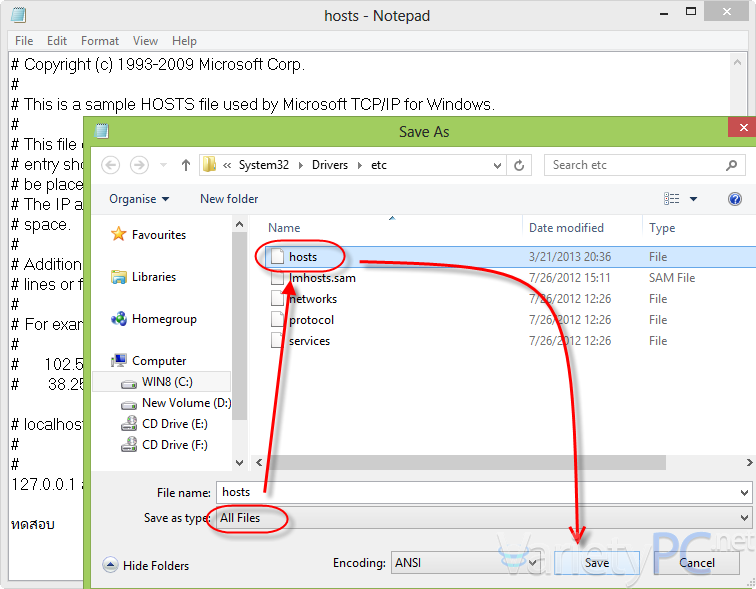Expand the Save as type dropdown
Viewport: 756px width, 589px height.
point(743,518)
